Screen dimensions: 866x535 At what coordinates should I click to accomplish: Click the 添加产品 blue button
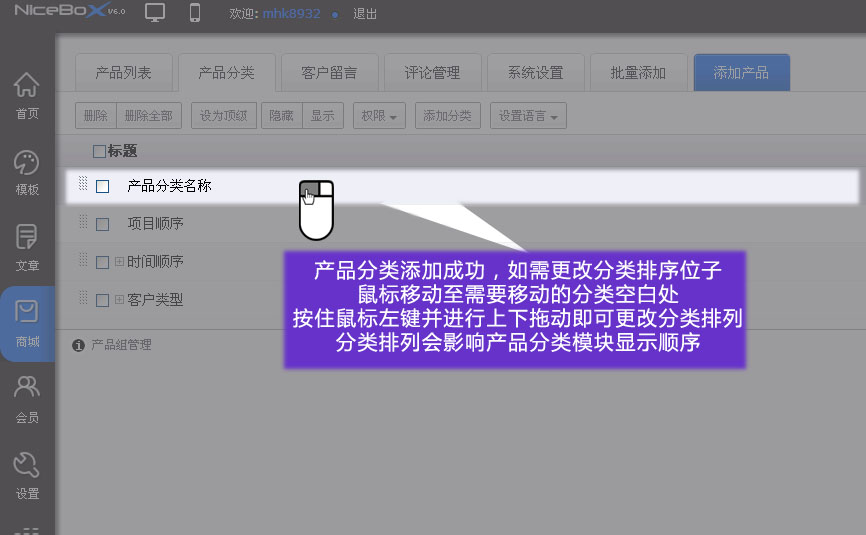pos(741,73)
